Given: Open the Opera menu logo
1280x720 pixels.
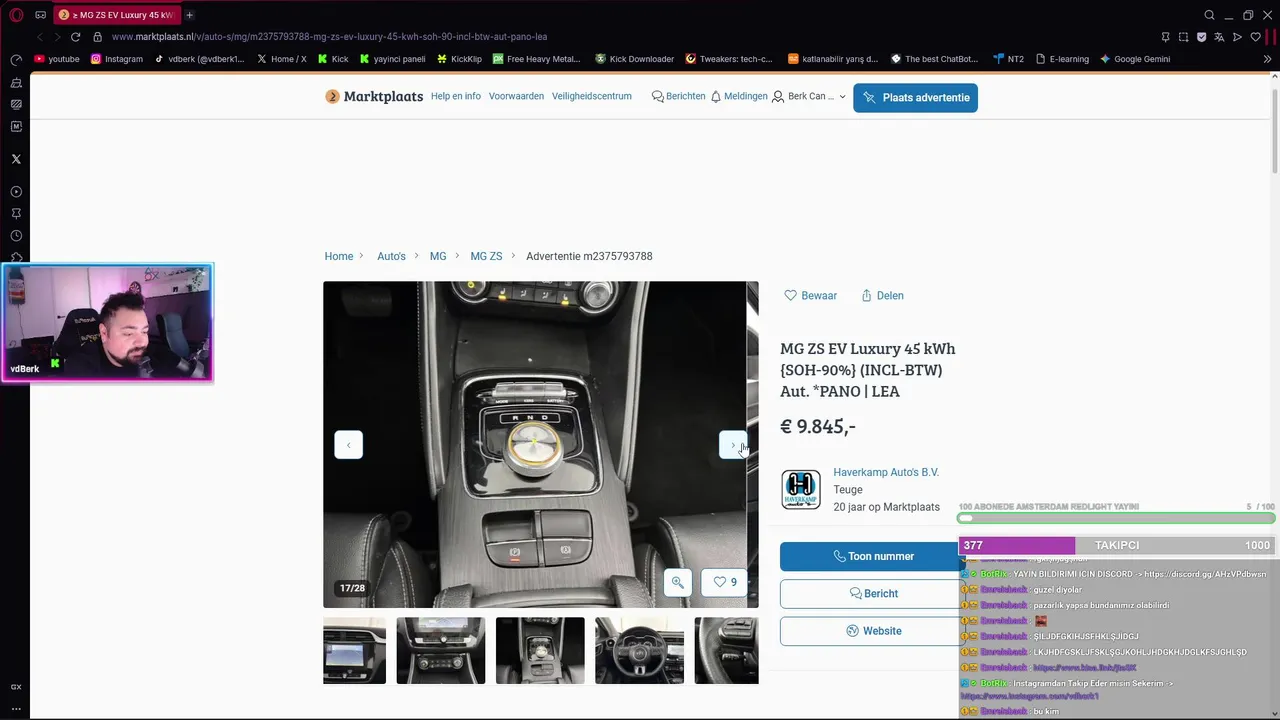Looking at the screenshot, I should [16, 15].
